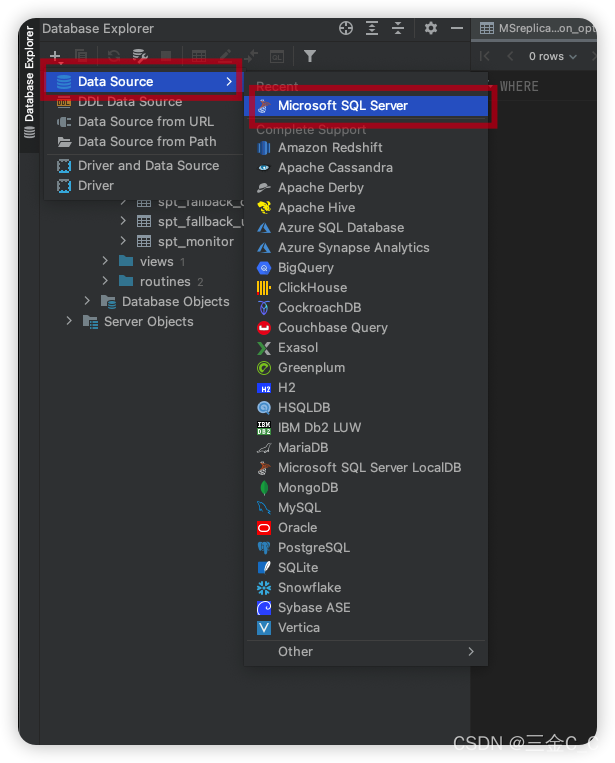
Task: Expand the spt_monitor table node
Action: click(123, 241)
